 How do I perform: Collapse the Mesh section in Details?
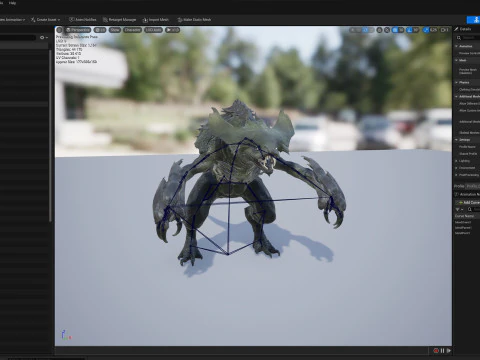coord(457,60)
